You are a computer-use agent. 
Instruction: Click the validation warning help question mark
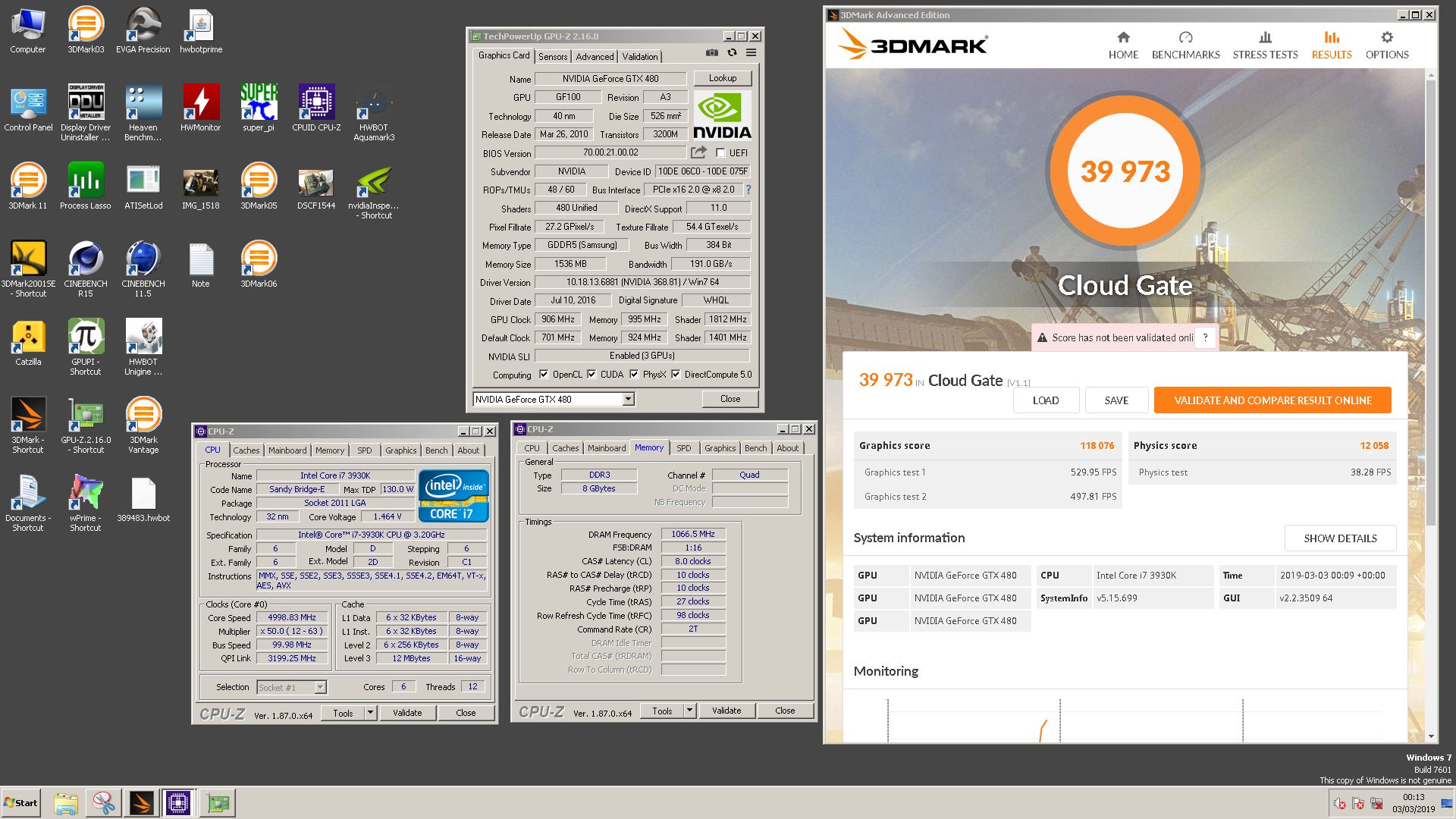(x=1205, y=337)
